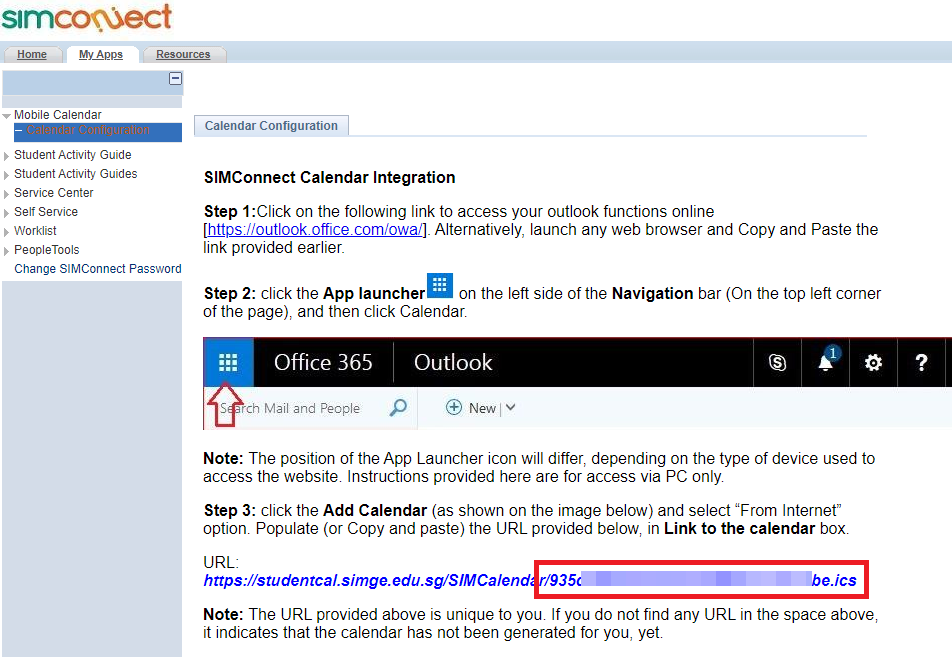Image resolution: width=952 pixels, height=657 pixels.
Task: Open the studentcal.simge.edu.sg calendar URL
Action: (x=530, y=580)
